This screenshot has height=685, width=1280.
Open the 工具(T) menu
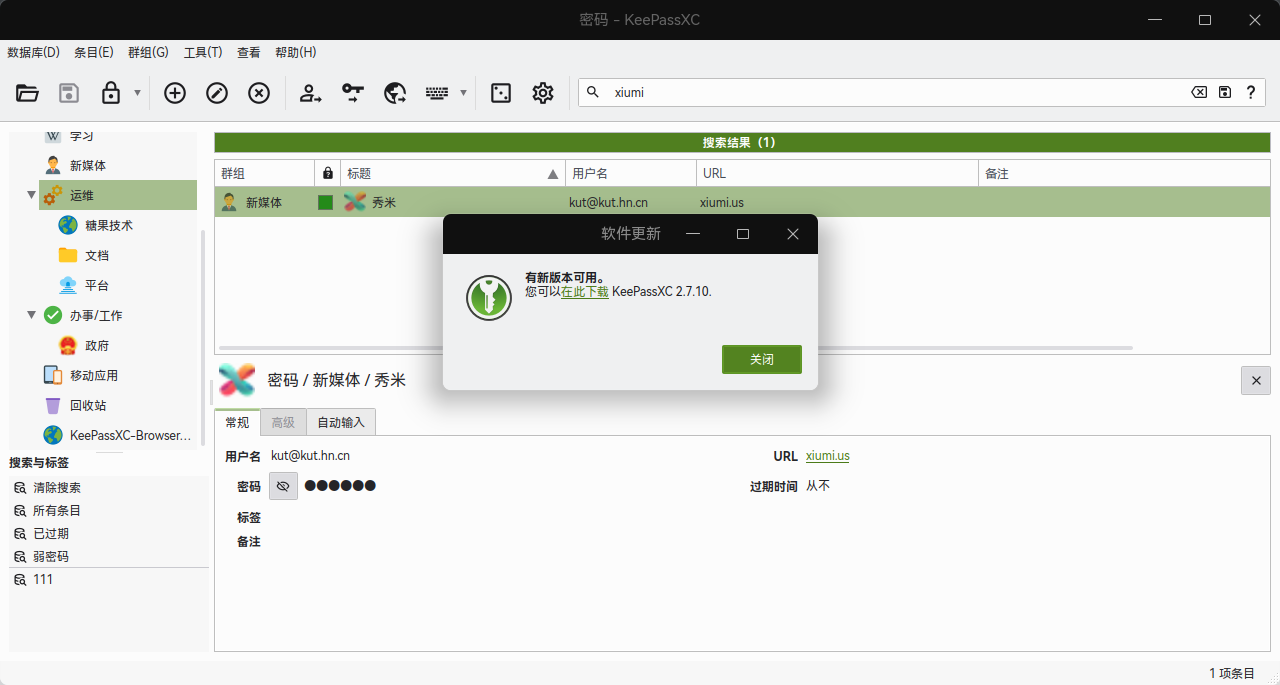tap(203, 52)
